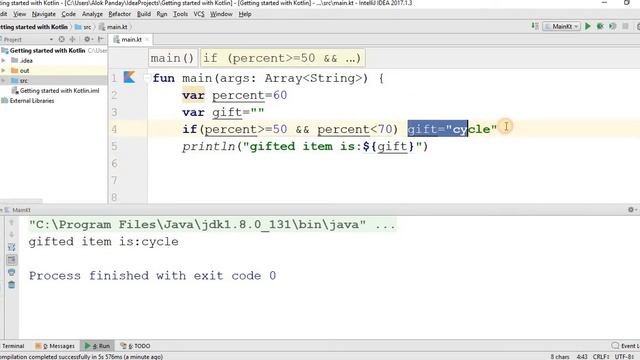Open the Navigate menu
640x360 pixels.
click(x=44, y=14)
